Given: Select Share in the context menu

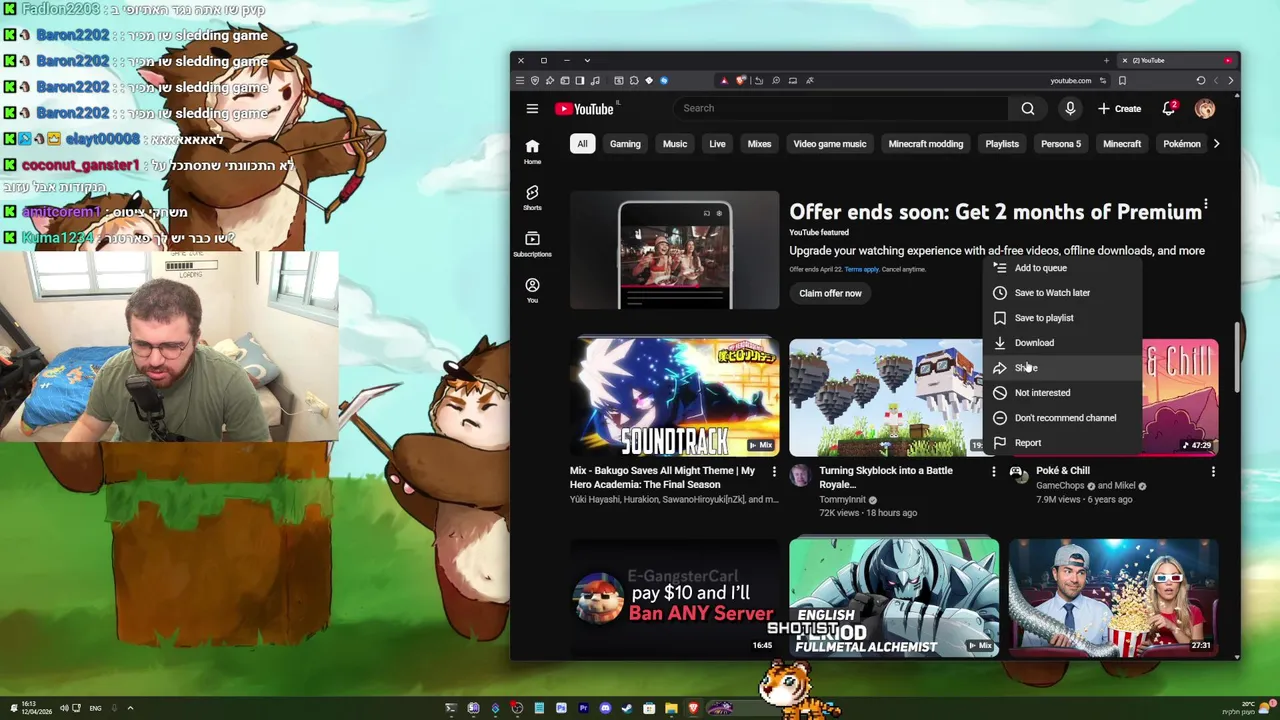Looking at the screenshot, I should 1062,368.
